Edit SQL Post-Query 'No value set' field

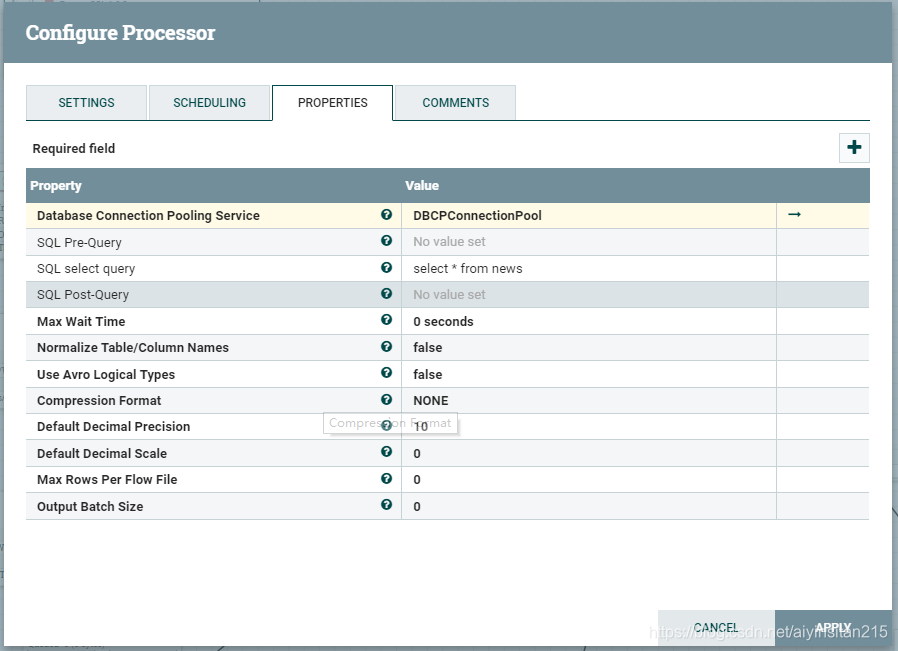[589, 295]
